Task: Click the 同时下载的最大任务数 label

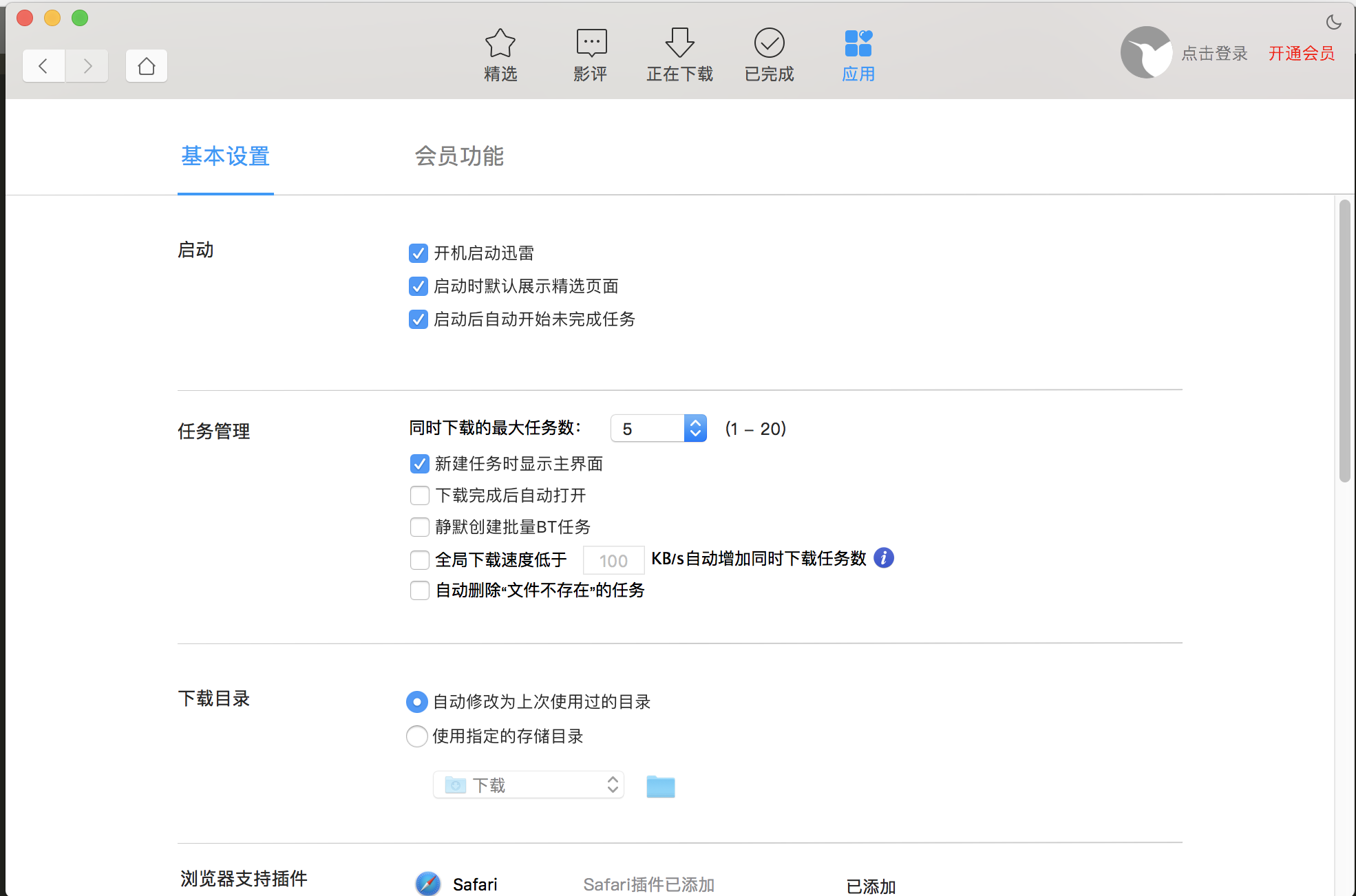Action: click(x=496, y=428)
